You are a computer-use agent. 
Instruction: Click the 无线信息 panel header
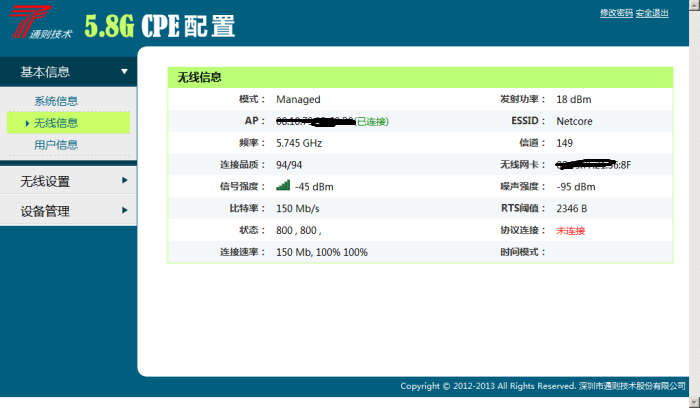coord(420,78)
